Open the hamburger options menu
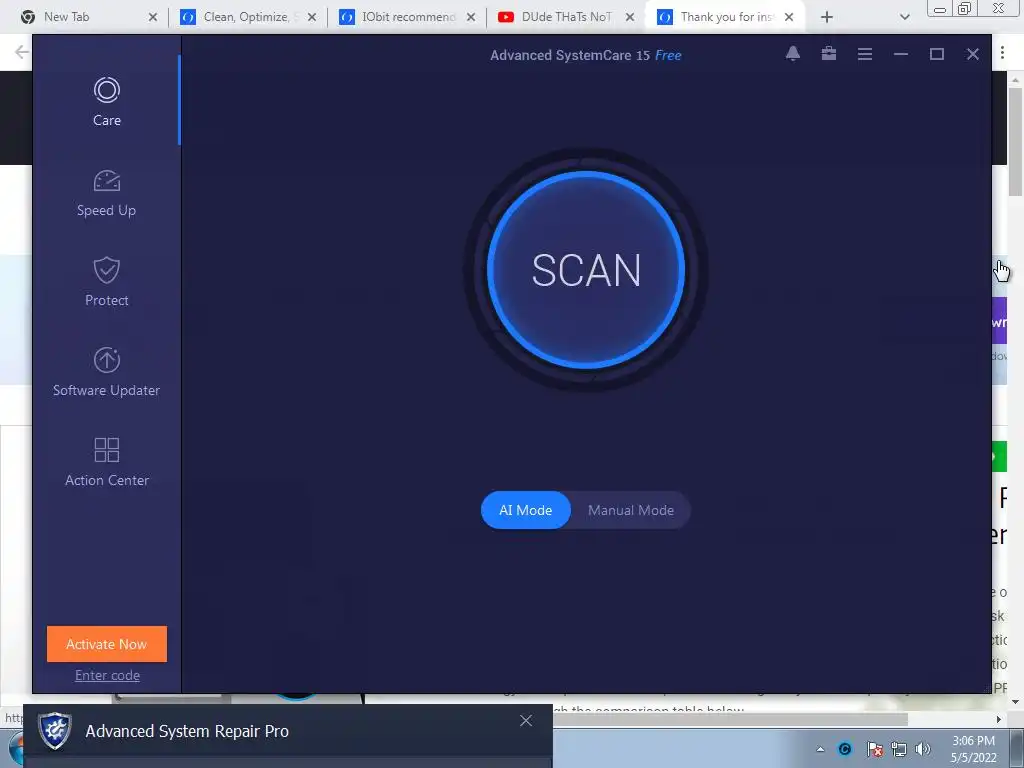This screenshot has width=1024, height=768. point(865,54)
